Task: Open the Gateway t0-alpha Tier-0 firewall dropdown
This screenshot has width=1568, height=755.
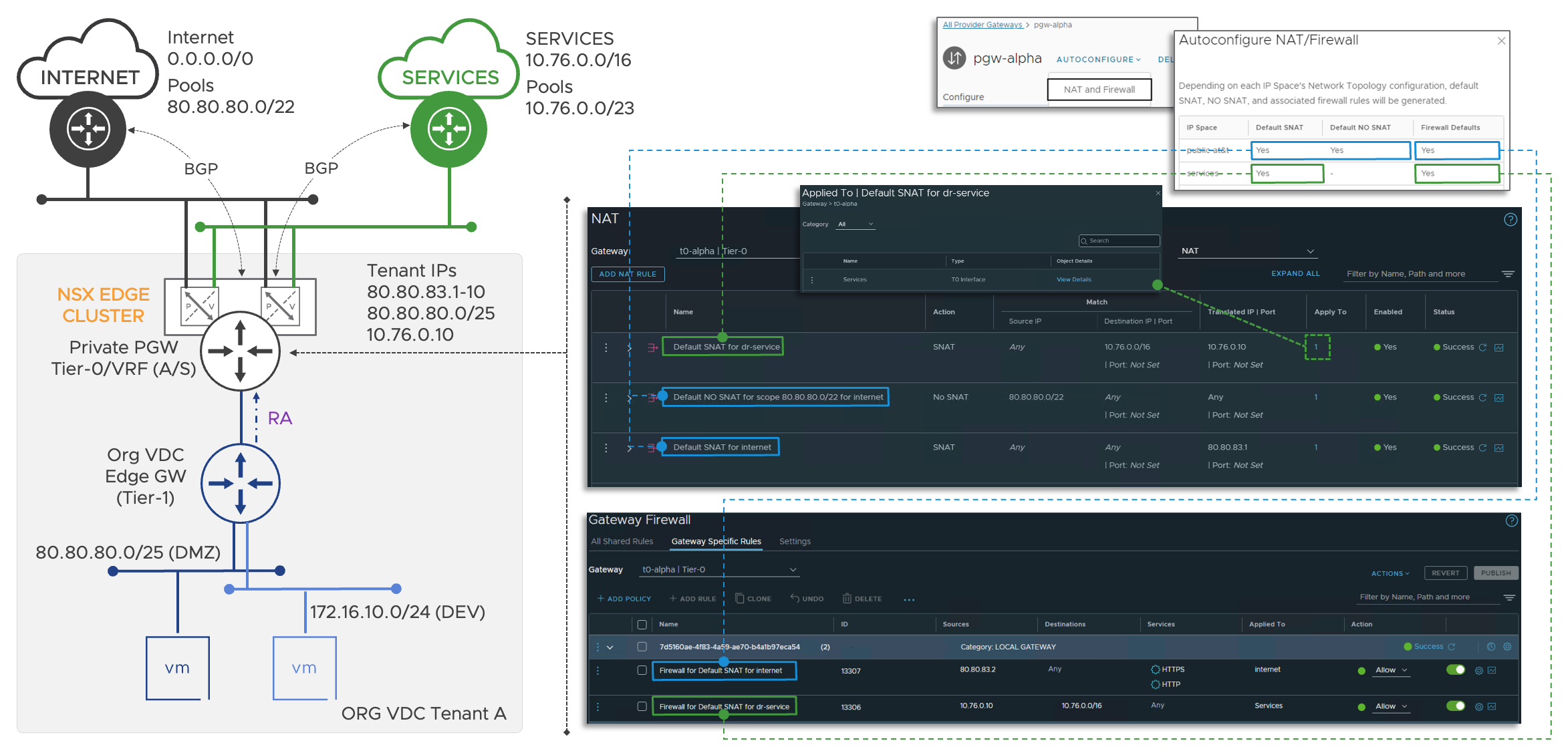Action: click(x=793, y=570)
